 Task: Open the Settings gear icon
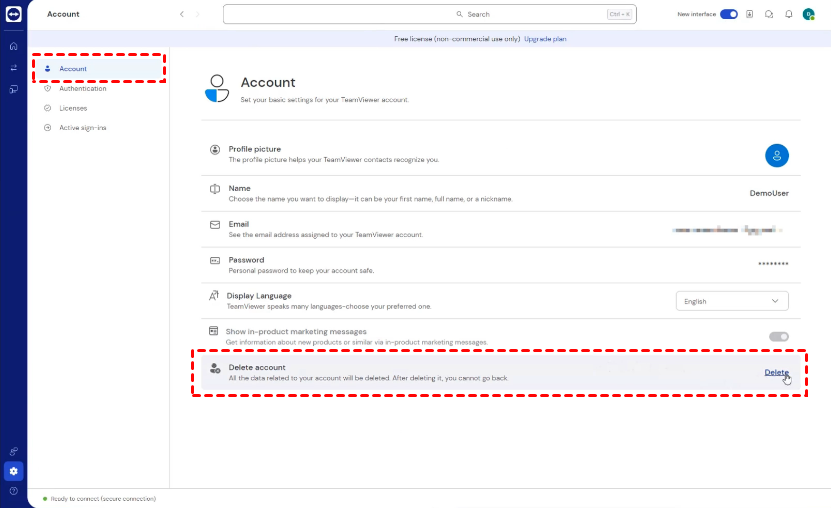[x=14, y=471]
